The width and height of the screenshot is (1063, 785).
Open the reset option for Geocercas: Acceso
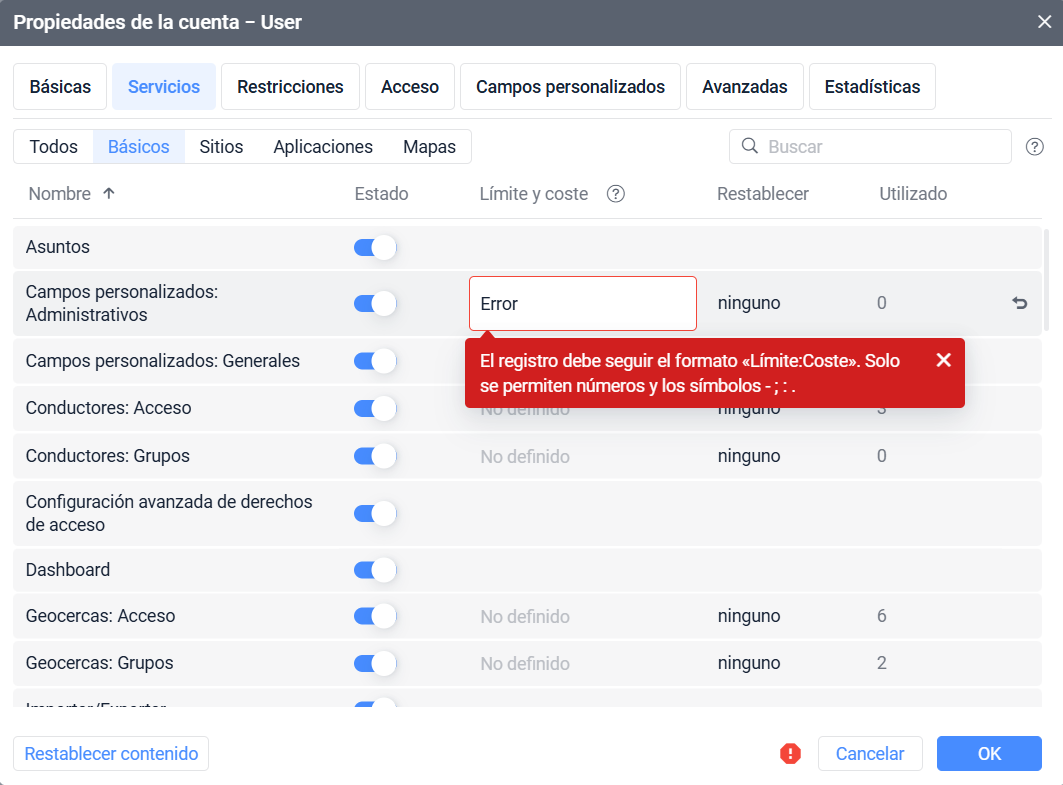pyautogui.click(x=748, y=616)
